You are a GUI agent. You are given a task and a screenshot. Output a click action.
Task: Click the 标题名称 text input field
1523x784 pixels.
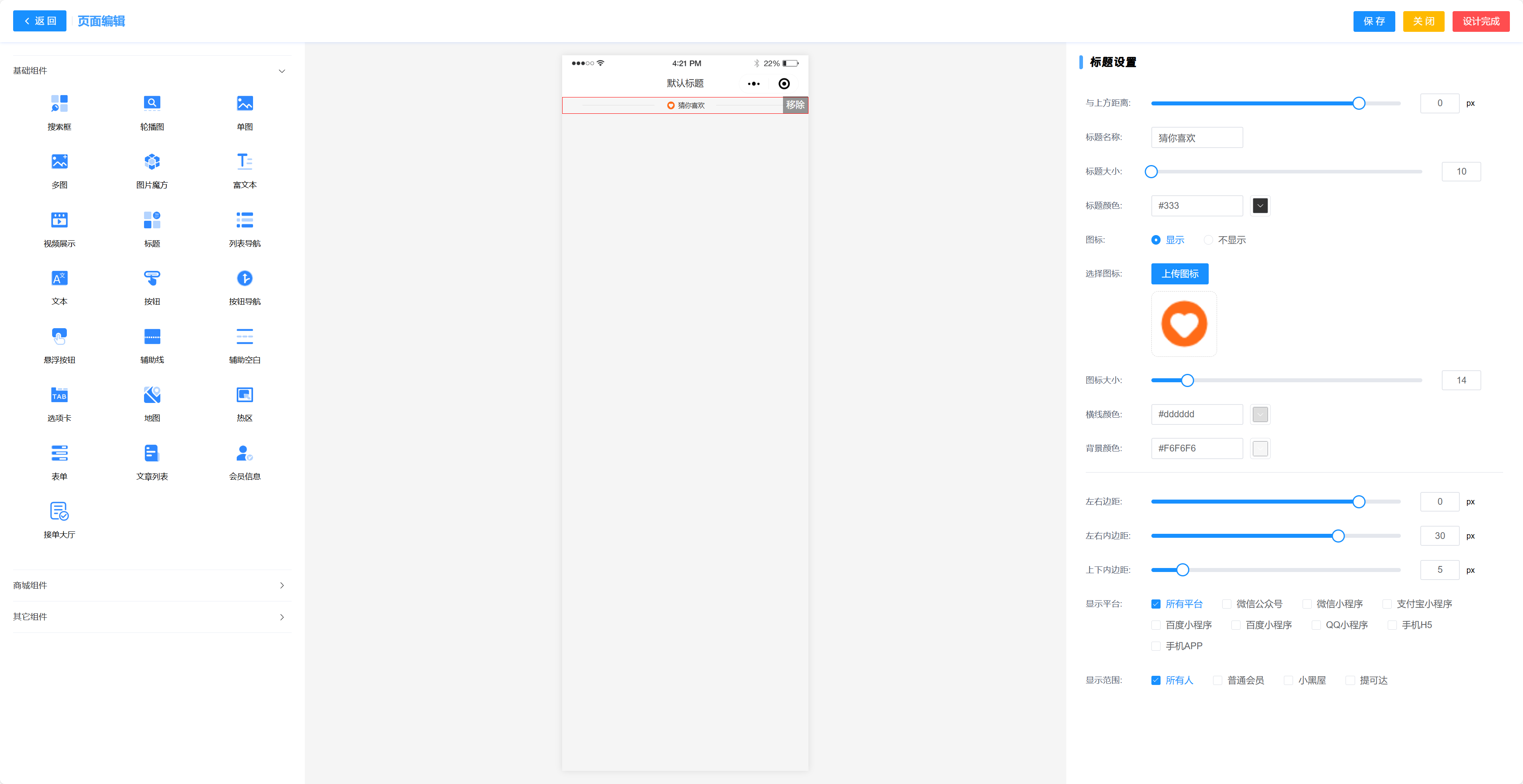[x=1197, y=138]
